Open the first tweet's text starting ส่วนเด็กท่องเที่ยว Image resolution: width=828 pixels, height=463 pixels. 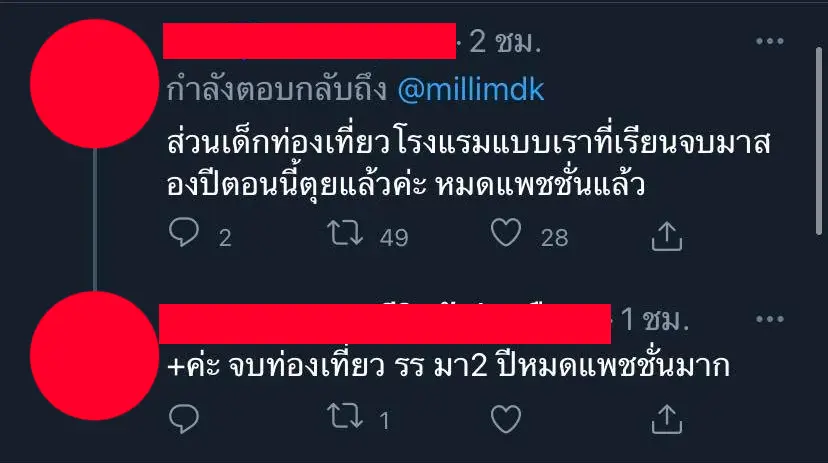tap(469, 164)
